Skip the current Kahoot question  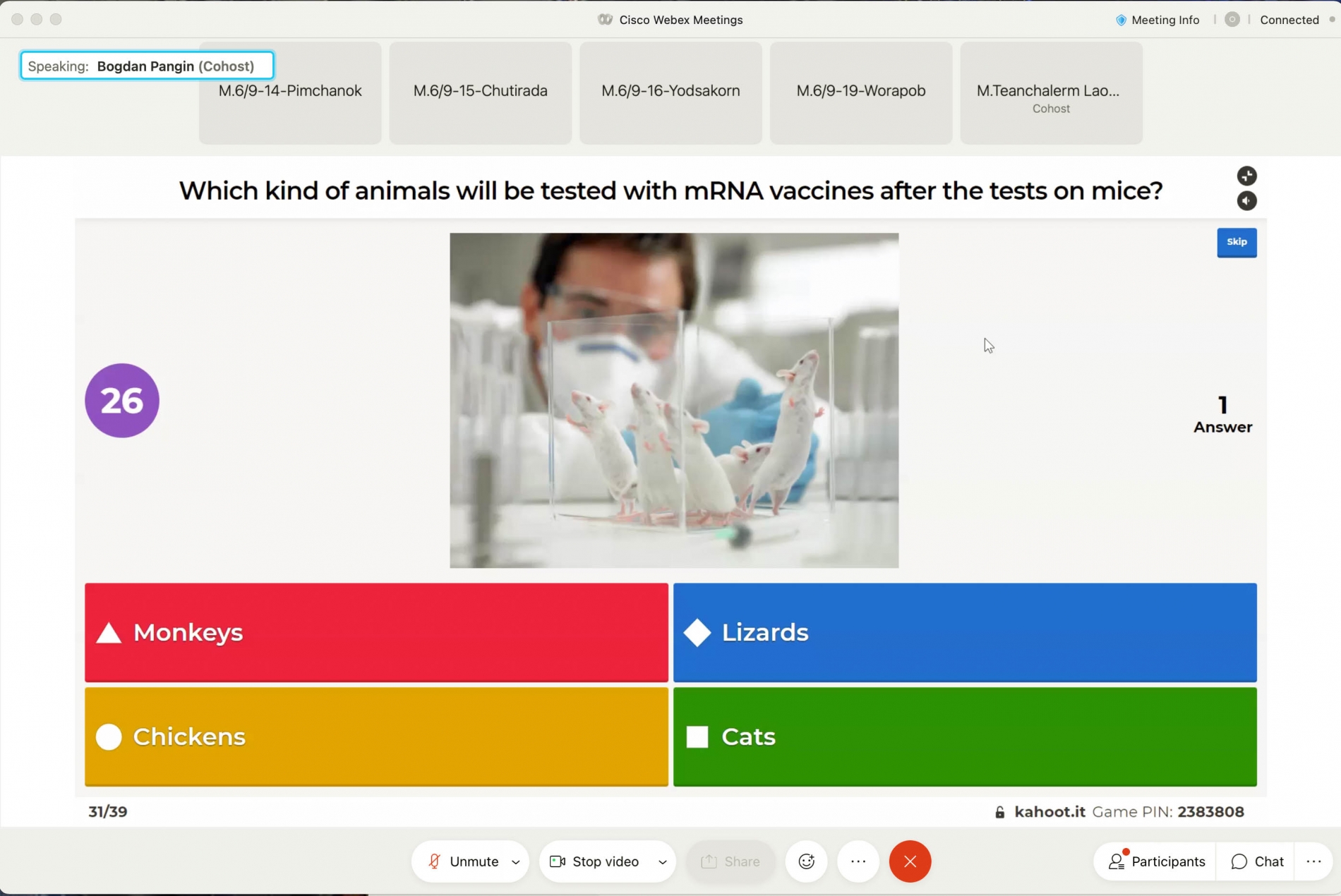click(x=1236, y=242)
